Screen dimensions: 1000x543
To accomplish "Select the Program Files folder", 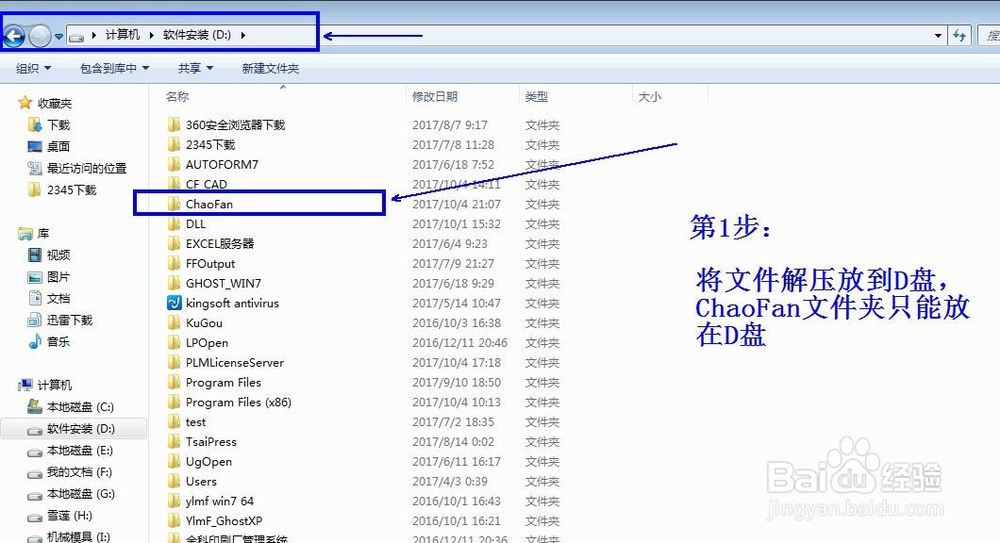I will coord(223,382).
